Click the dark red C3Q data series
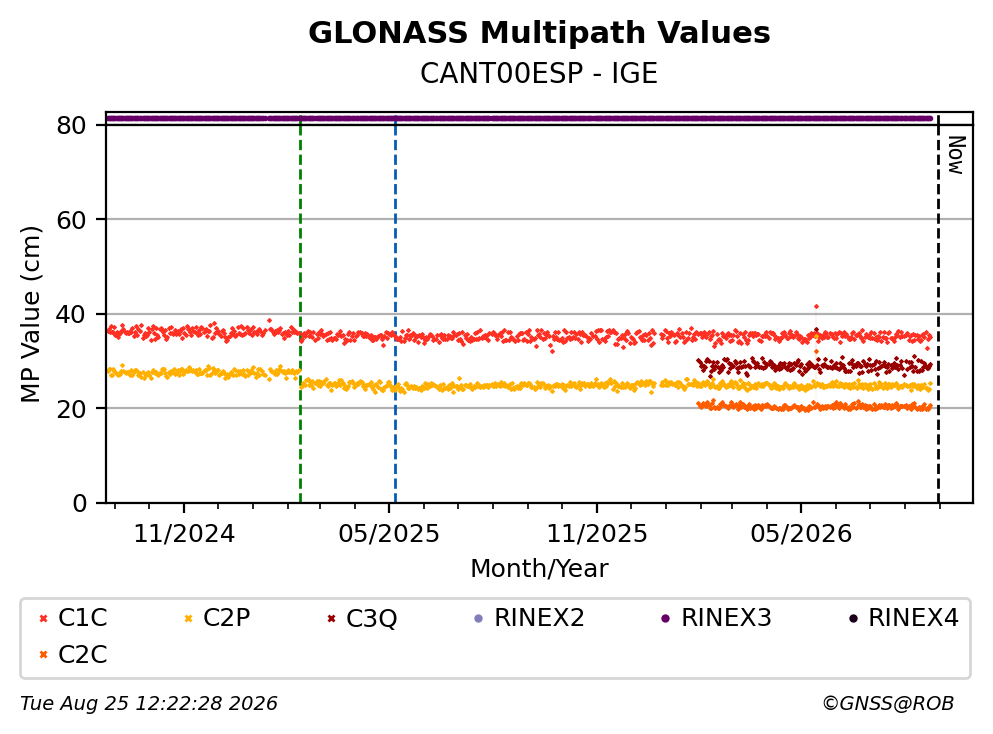Image resolution: width=993 pixels, height=734 pixels. click(814, 365)
